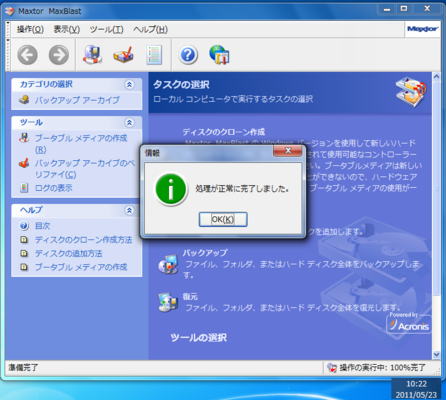Click the ログの表示 icon

(24, 188)
